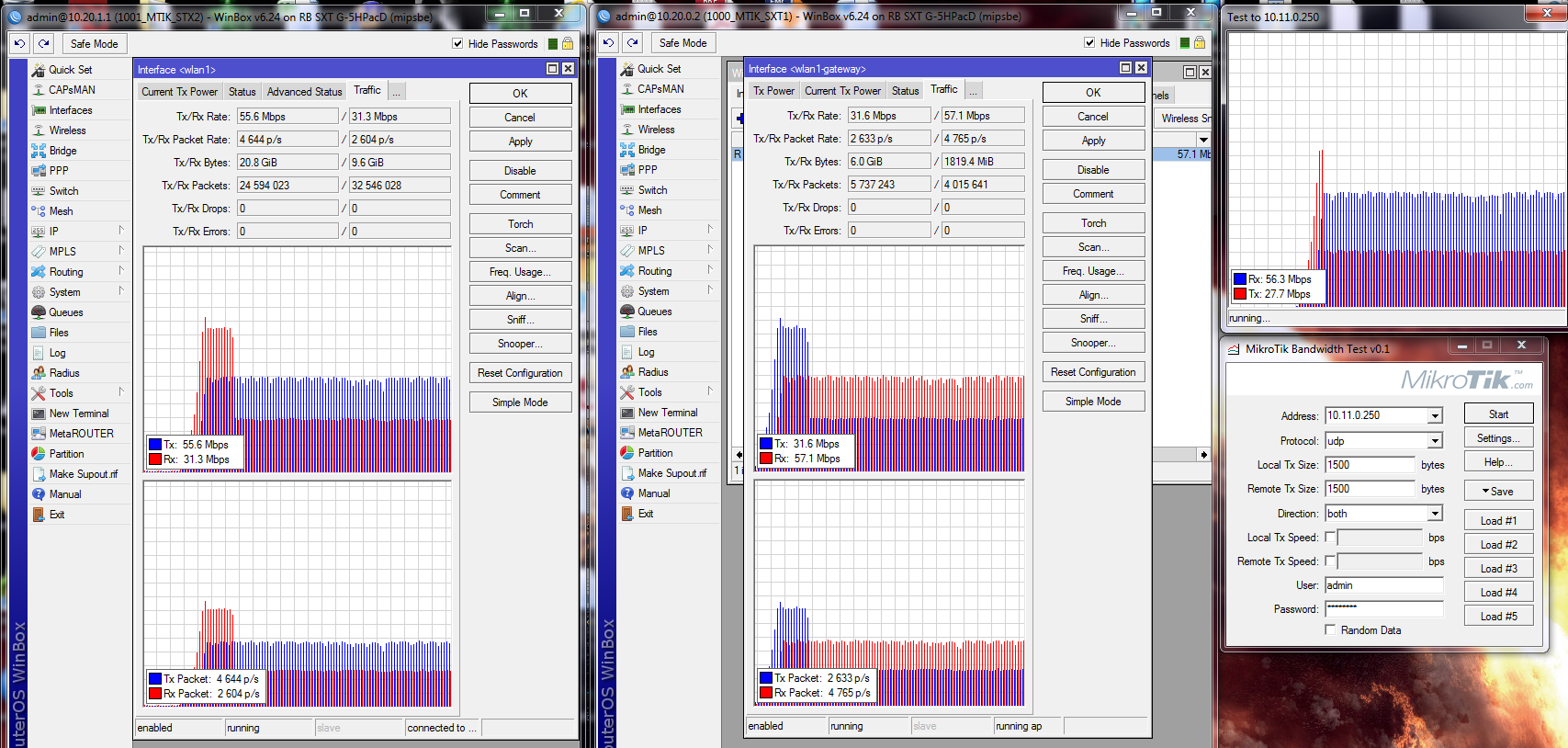Open Log in left WinBox sidebar
1568x748 pixels.
(x=57, y=353)
